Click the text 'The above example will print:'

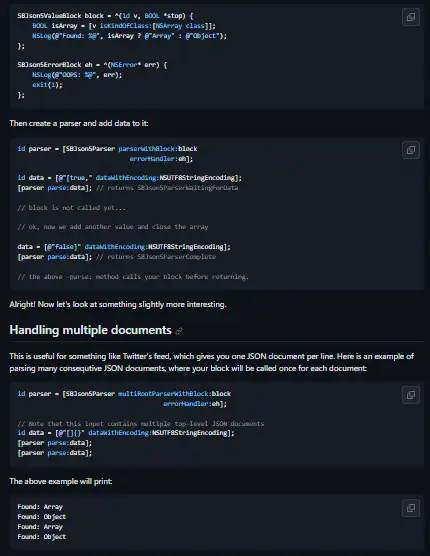pos(61,482)
